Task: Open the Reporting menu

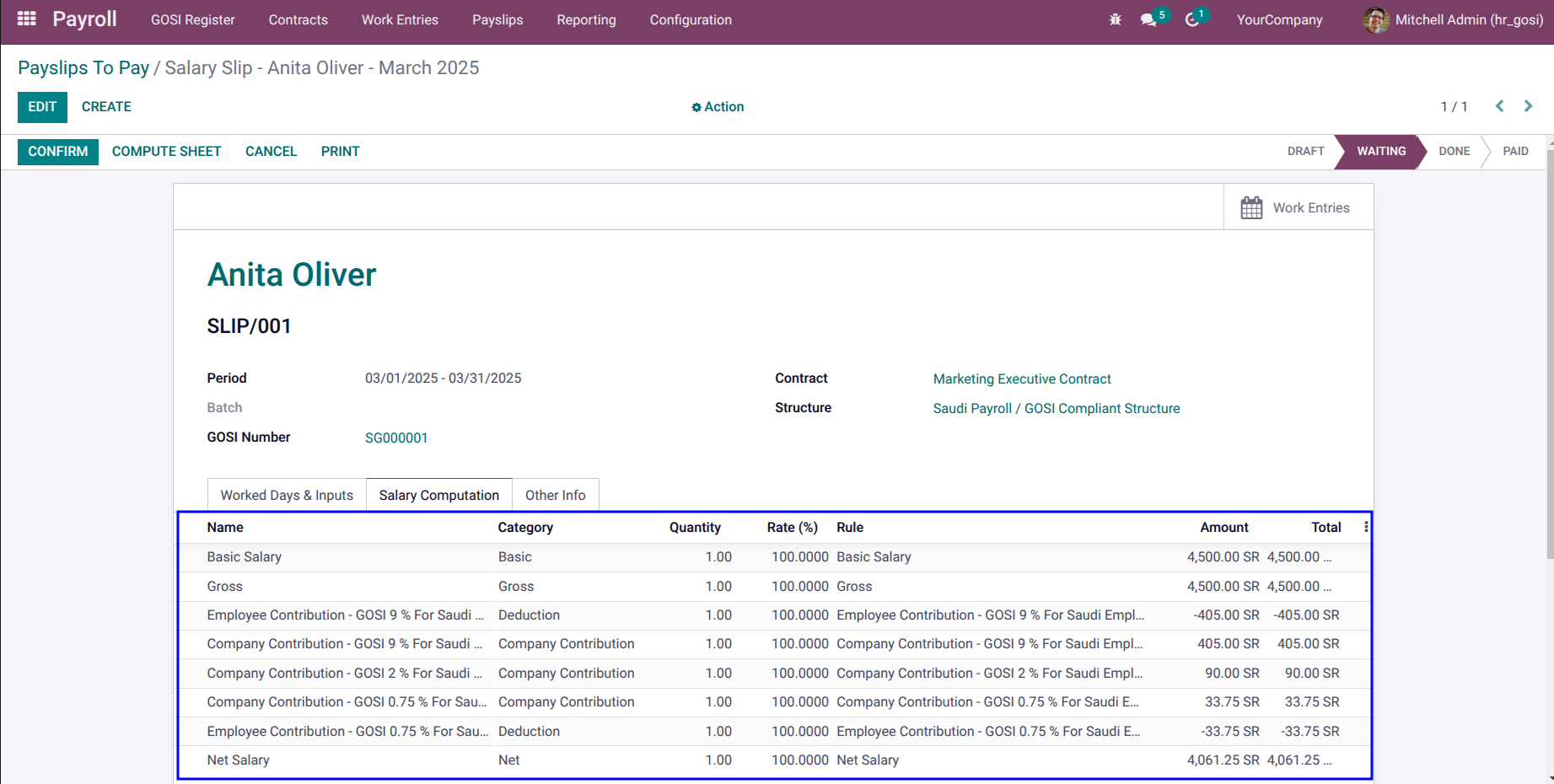Action: 586,19
